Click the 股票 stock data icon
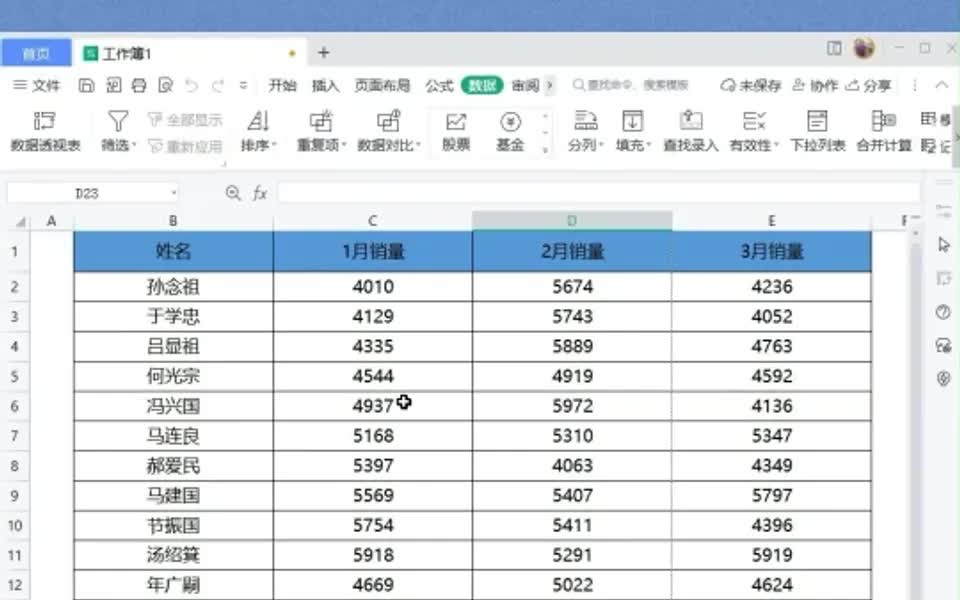 pyautogui.click(x=456, y=132)
